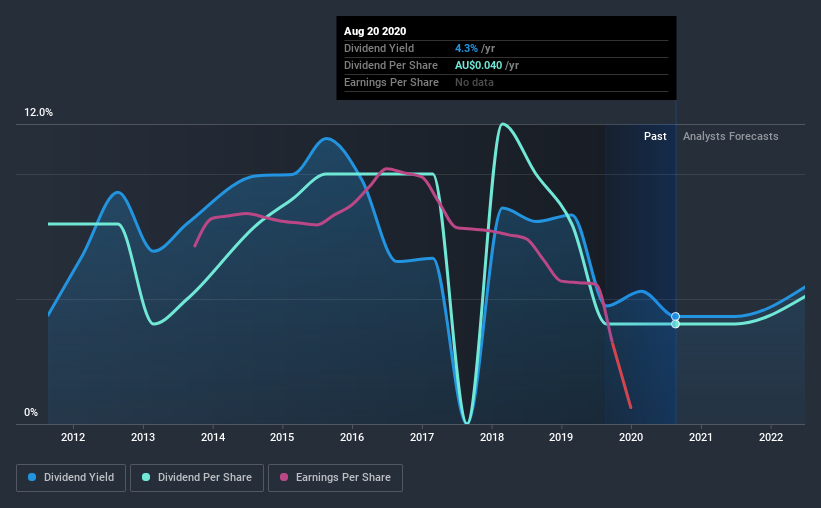Click the 2015 x-axis label

(282, 437)
